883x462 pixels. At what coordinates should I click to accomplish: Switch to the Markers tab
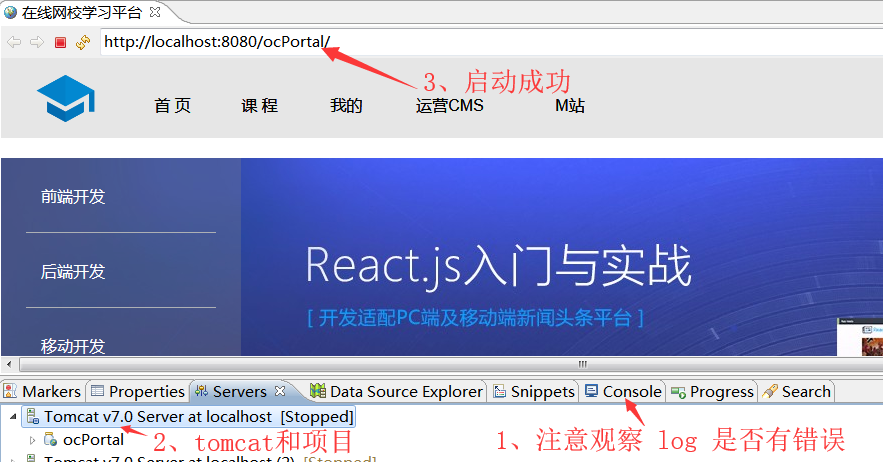point(43,391)
